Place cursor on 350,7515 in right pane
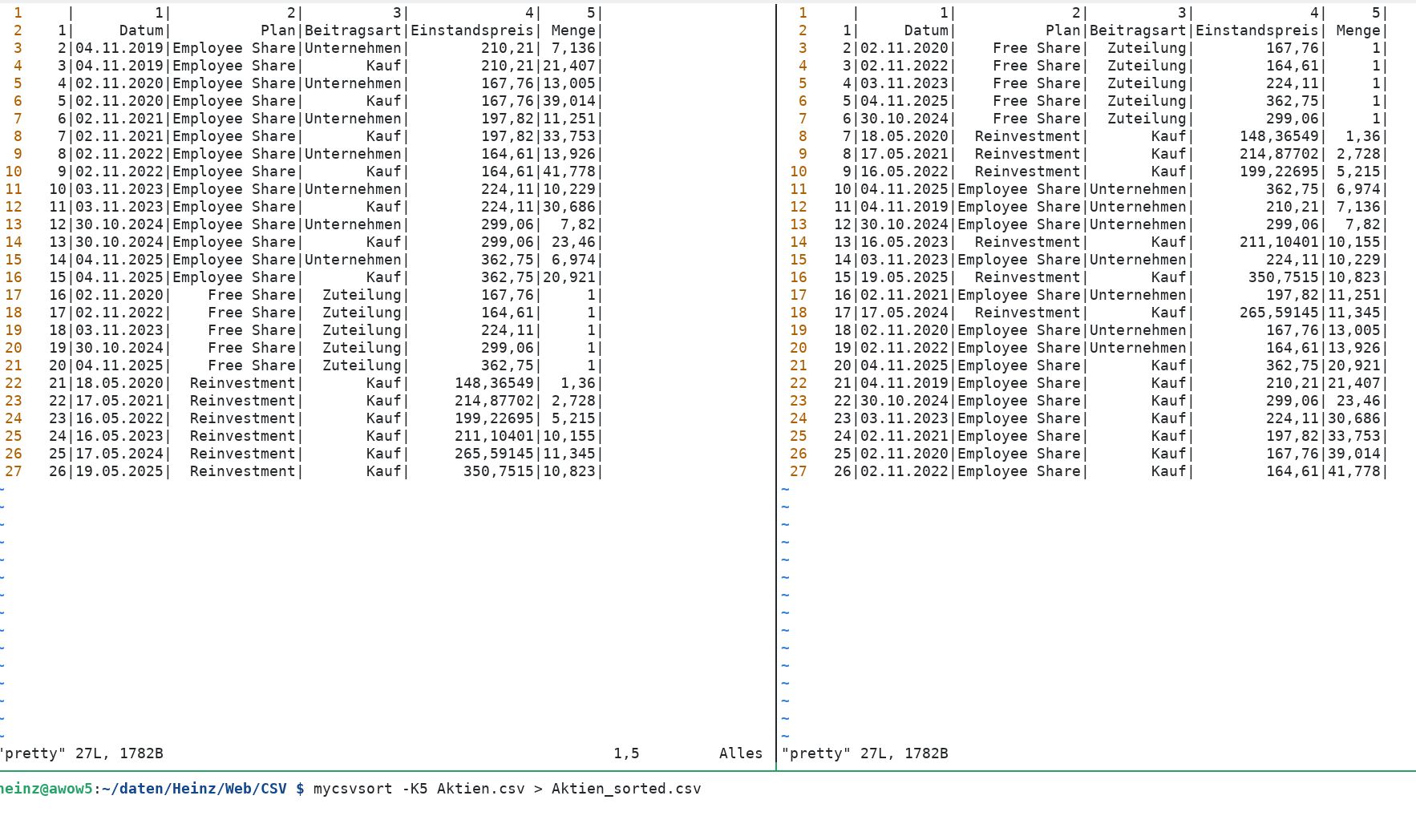1416x840 pixels. click(x=1283, y=277)
